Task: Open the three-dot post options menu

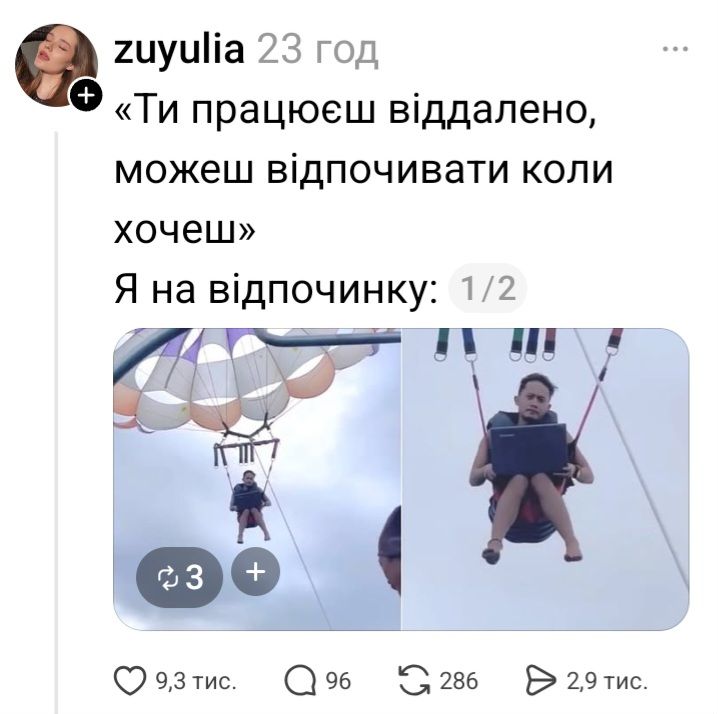Action: 676,49
